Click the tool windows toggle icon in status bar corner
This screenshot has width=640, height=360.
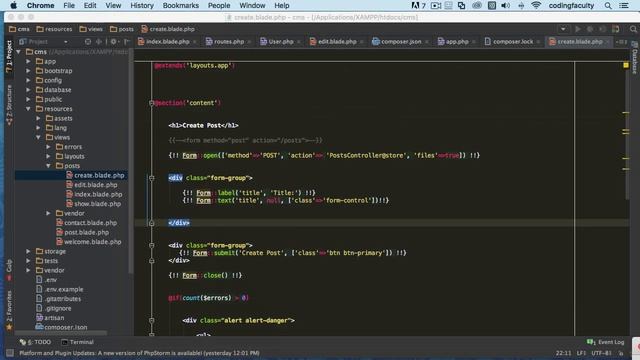pyautogui.click(x=9, y=353)
